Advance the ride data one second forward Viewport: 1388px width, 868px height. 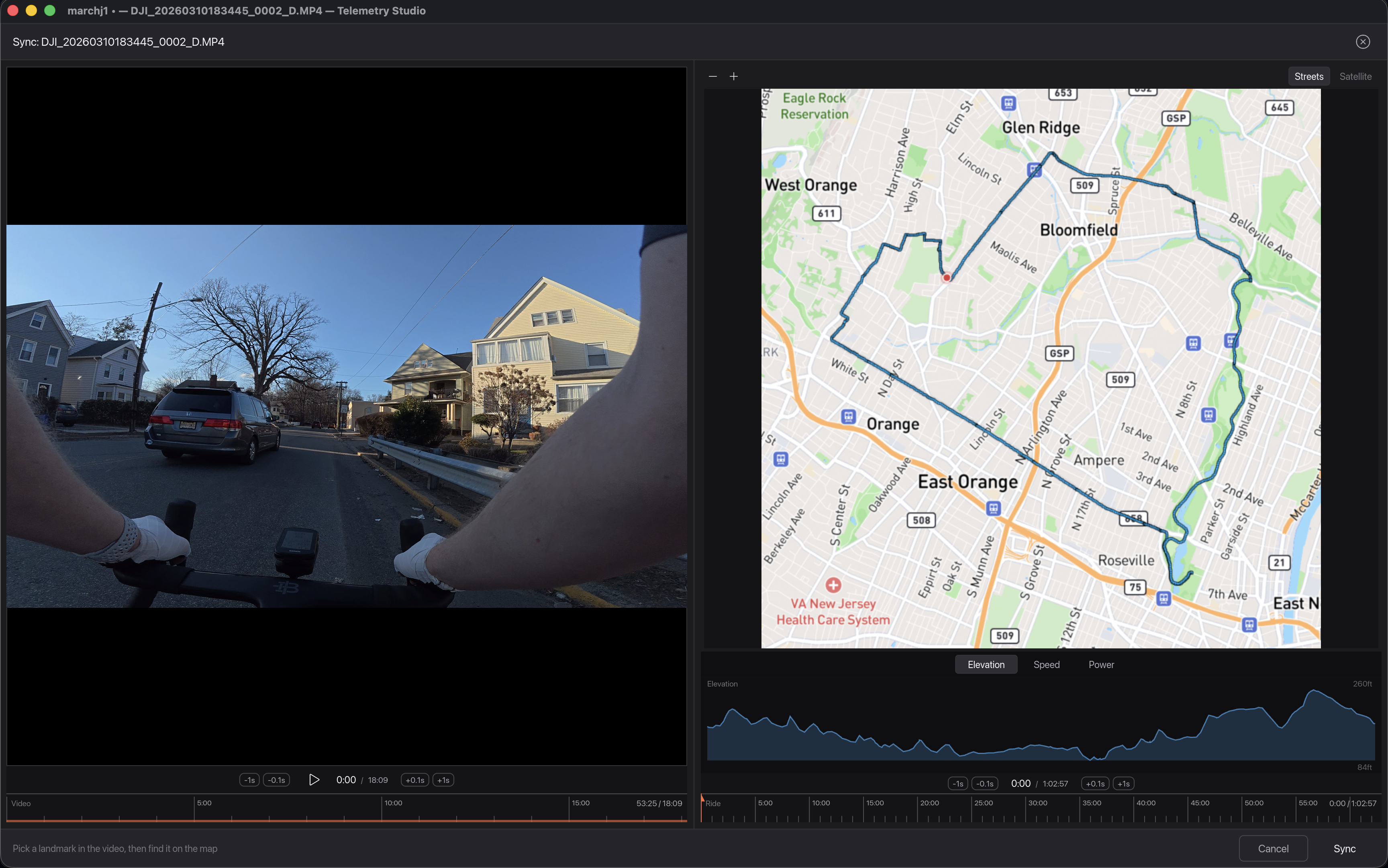[1124, 783]
